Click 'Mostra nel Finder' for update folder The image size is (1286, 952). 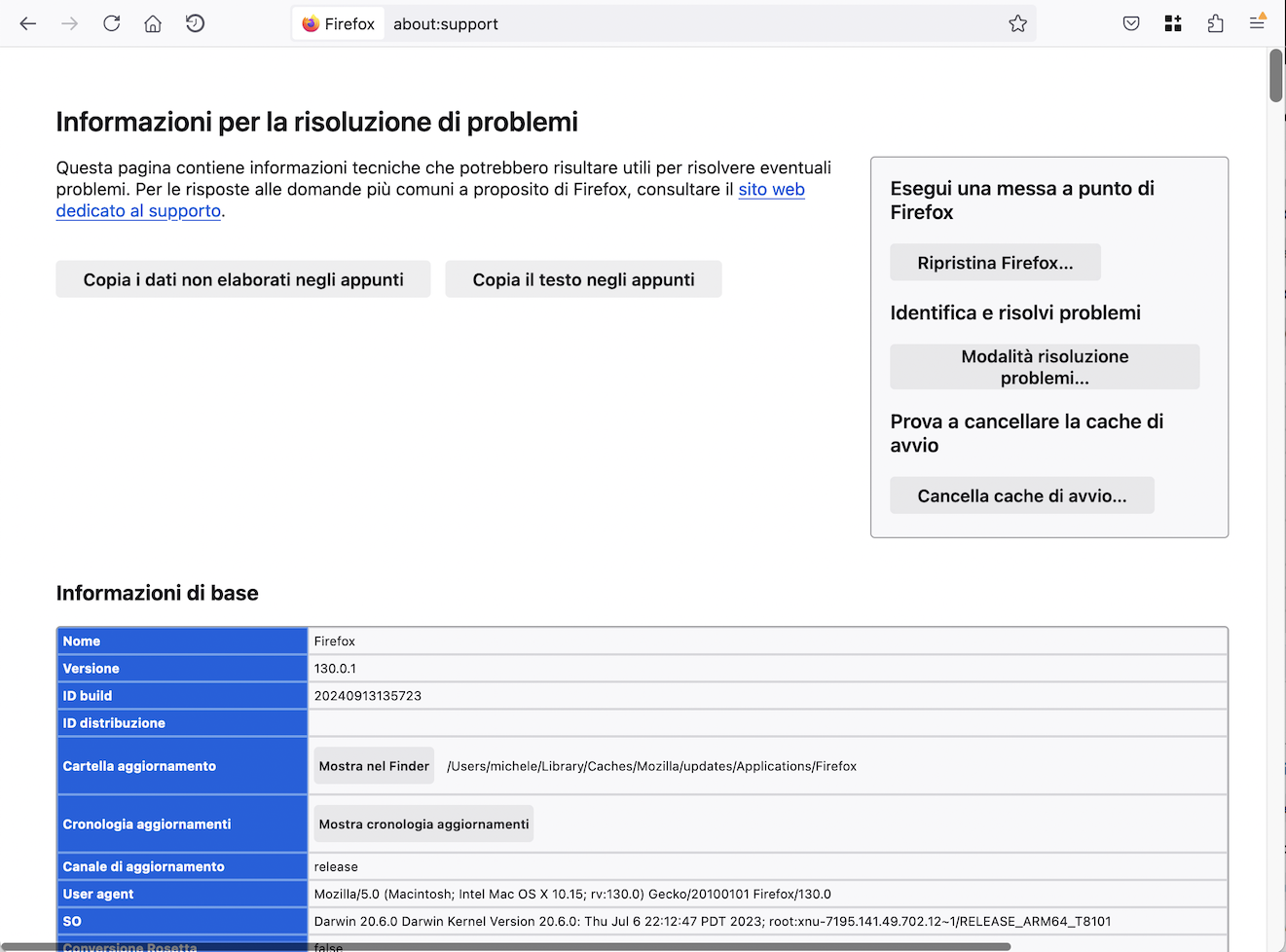(x=374, y=766)
